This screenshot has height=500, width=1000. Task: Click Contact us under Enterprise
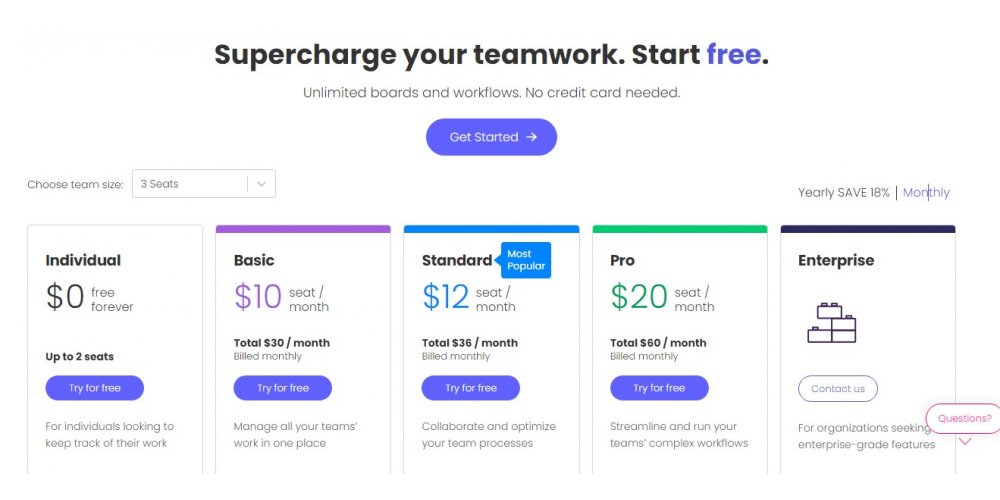pyautogui.click(x=838, y=389)
